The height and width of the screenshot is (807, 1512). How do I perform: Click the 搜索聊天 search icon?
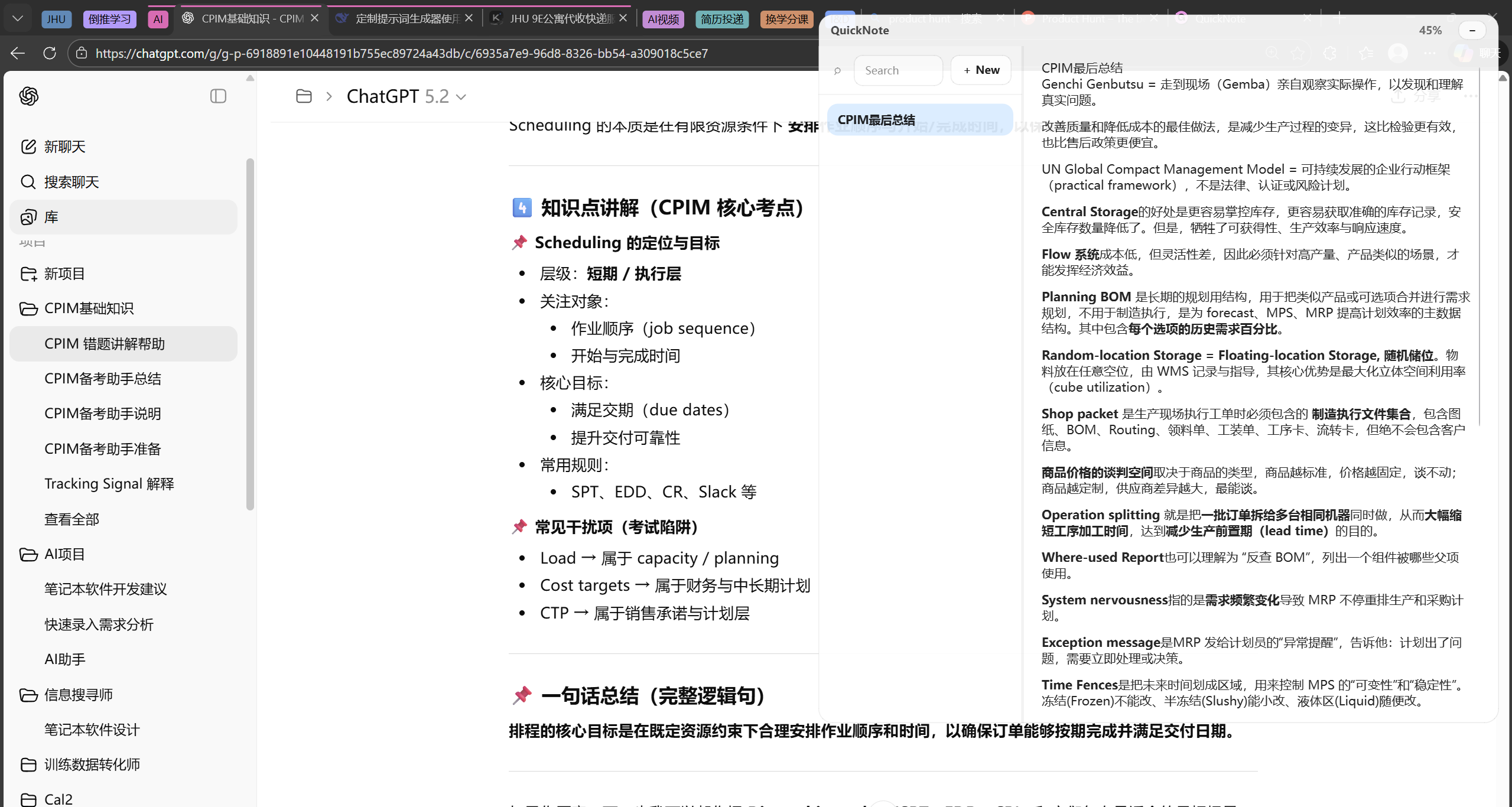coord(28,181)
